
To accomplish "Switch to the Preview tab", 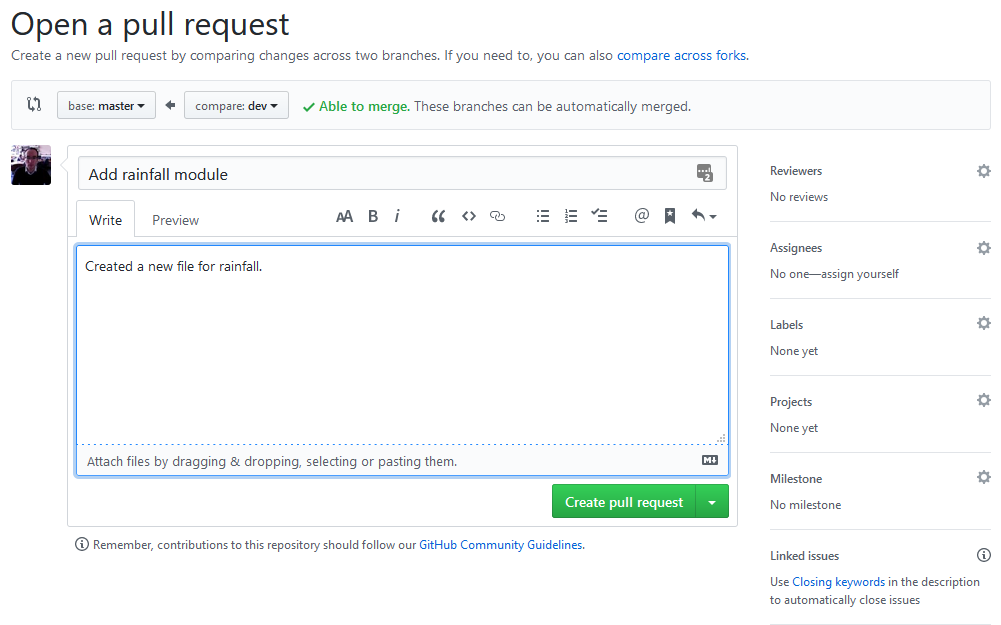I will [x=175, y=219].
